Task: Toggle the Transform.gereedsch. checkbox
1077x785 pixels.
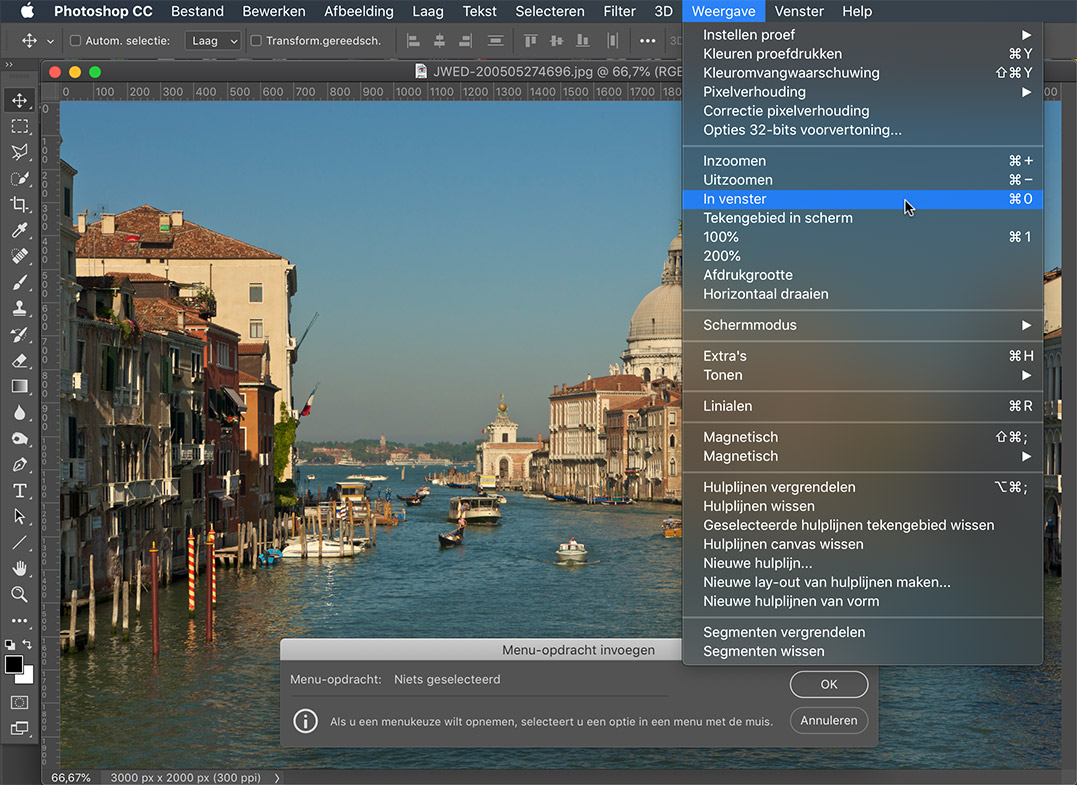Action: [x=256, y=41]
